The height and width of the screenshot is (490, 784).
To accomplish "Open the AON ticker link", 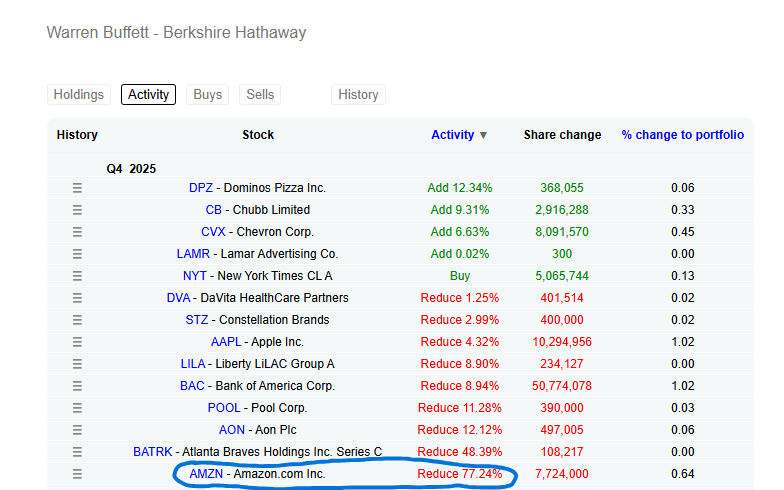I will point(232,430).
